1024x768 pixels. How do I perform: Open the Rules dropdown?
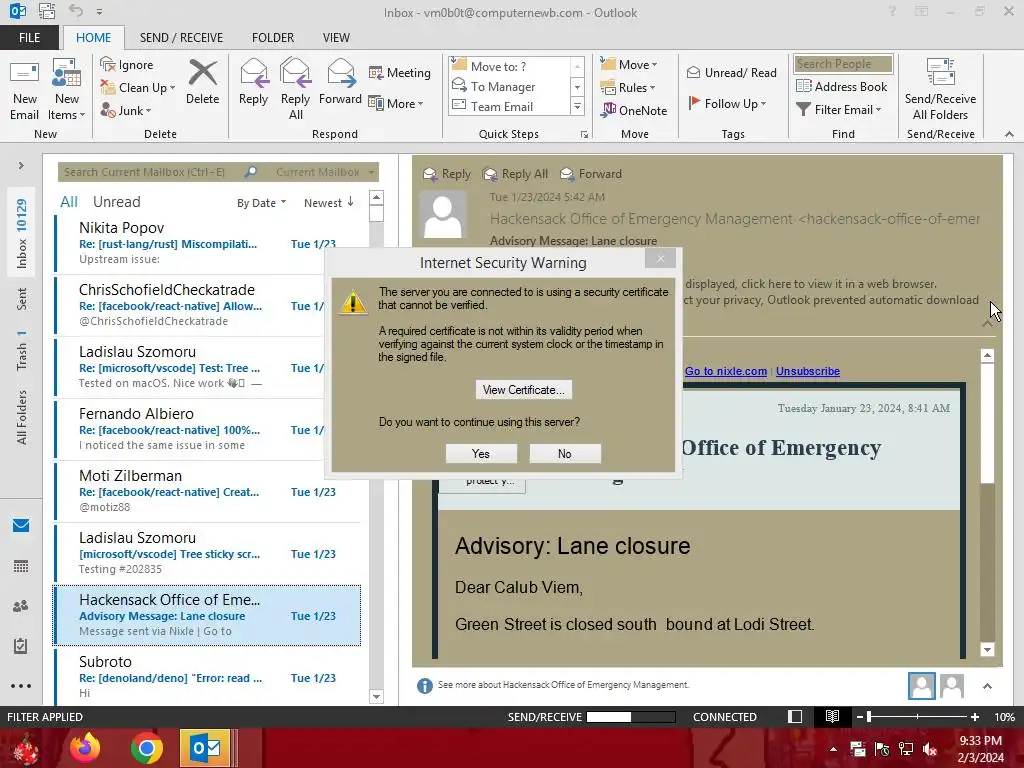click(628, 87)
